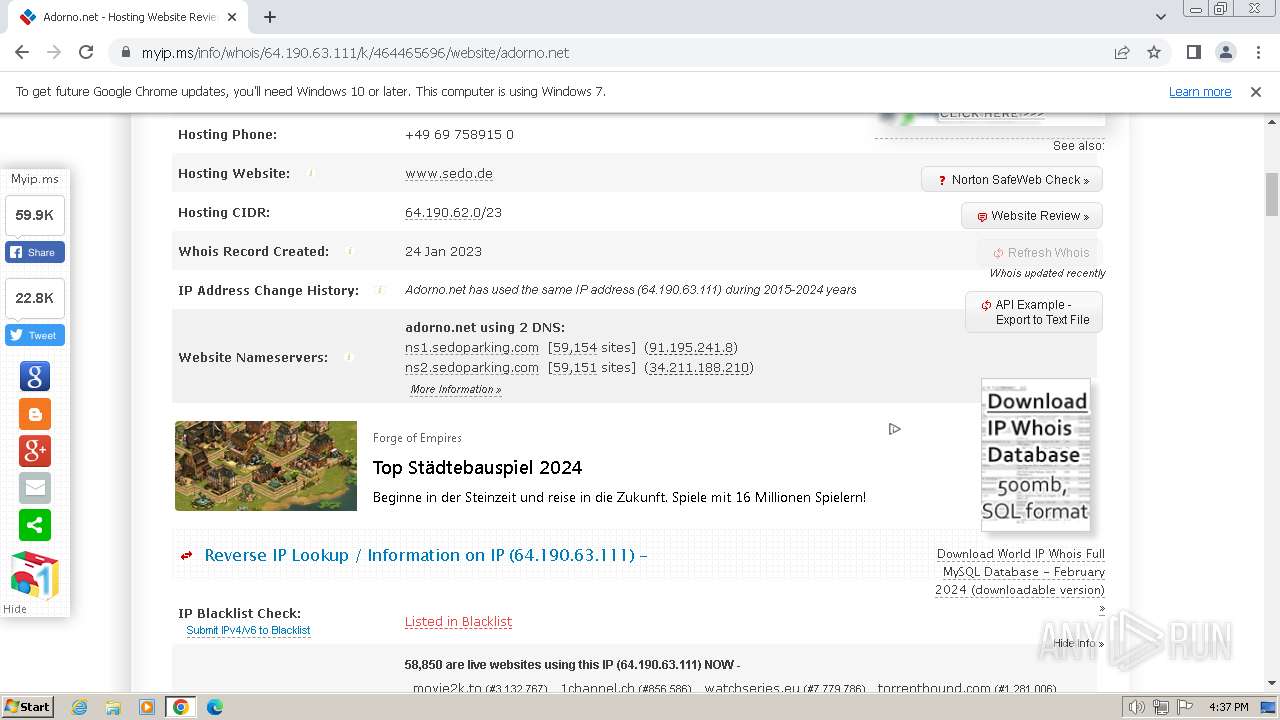This screenshot has height=720, width=1280.
Task: Click Forge of Empires ad image
Action: click(266, 466)
